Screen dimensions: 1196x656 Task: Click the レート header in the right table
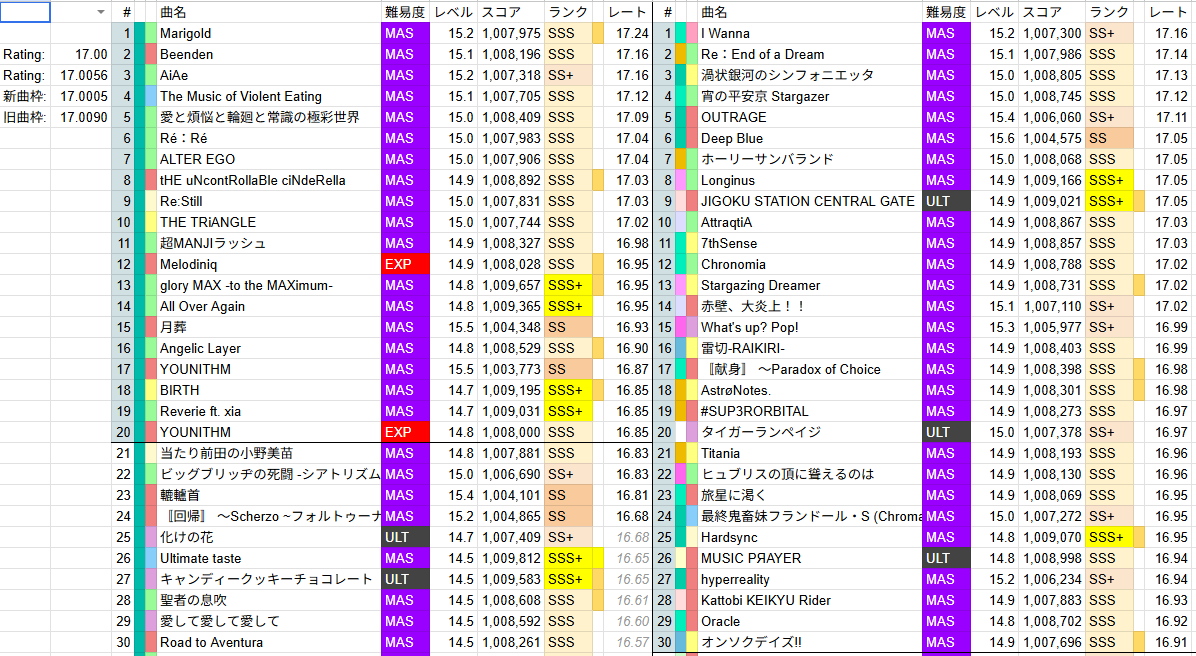coord(1167,12)
